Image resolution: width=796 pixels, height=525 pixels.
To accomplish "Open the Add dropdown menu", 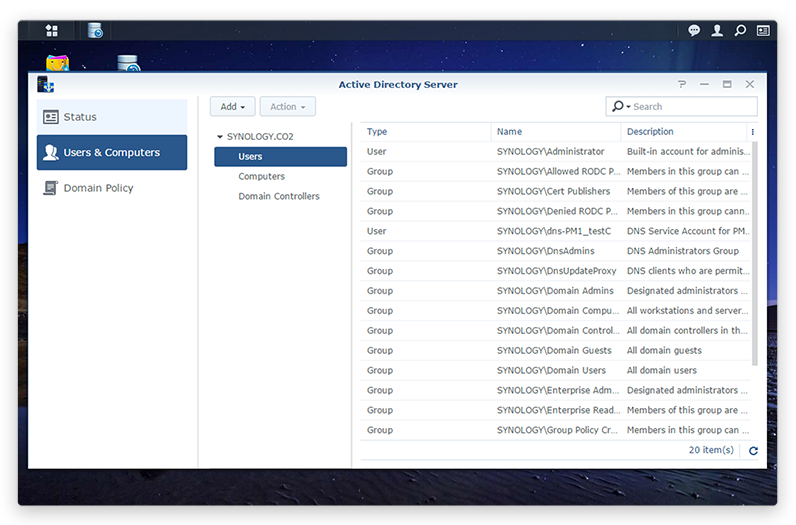I will pyautogui.click(x=233, y=107).
